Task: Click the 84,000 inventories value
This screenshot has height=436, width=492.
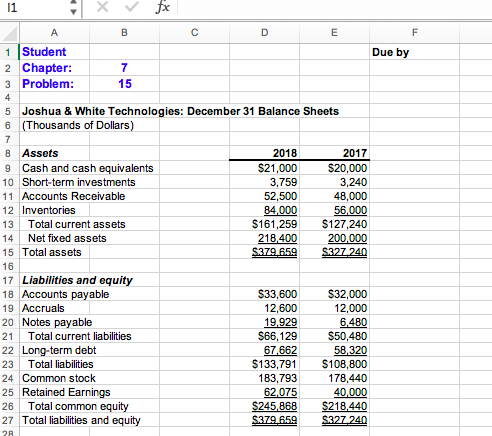Action: coord(280,210)
